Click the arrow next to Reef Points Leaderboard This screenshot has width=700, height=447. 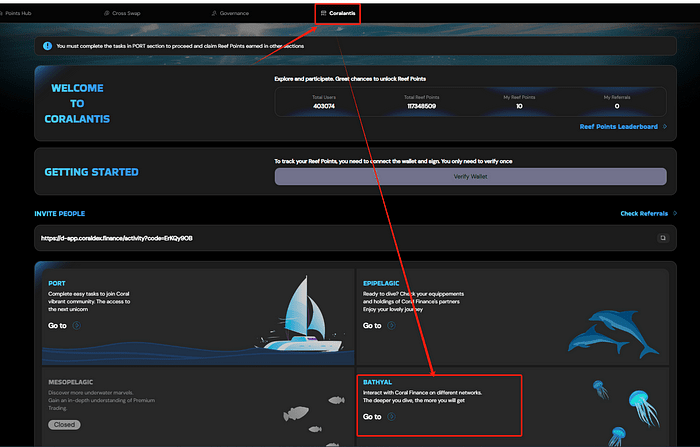[665, 127]
